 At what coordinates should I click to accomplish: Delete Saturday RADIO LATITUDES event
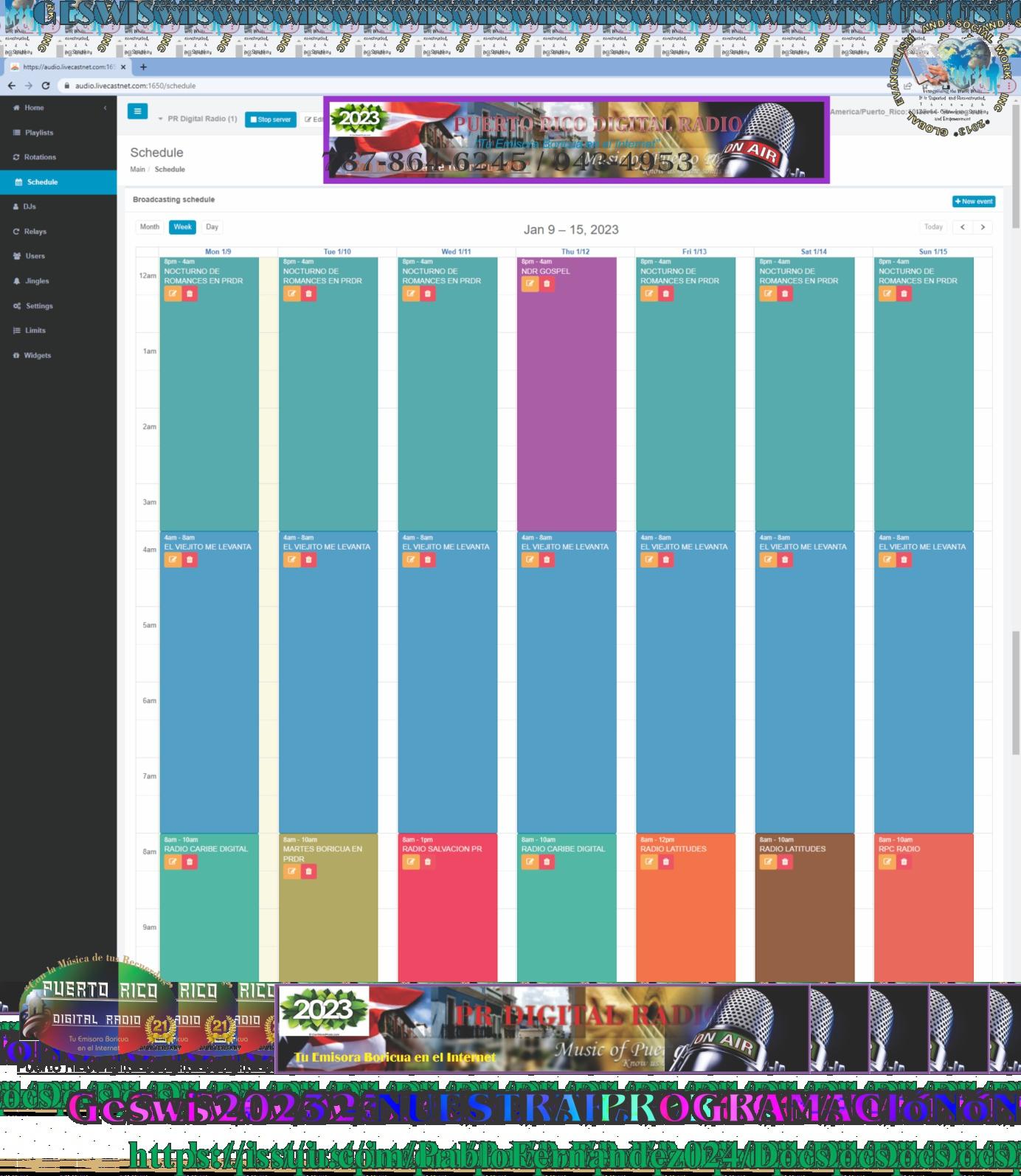click(x=785, y=862)
